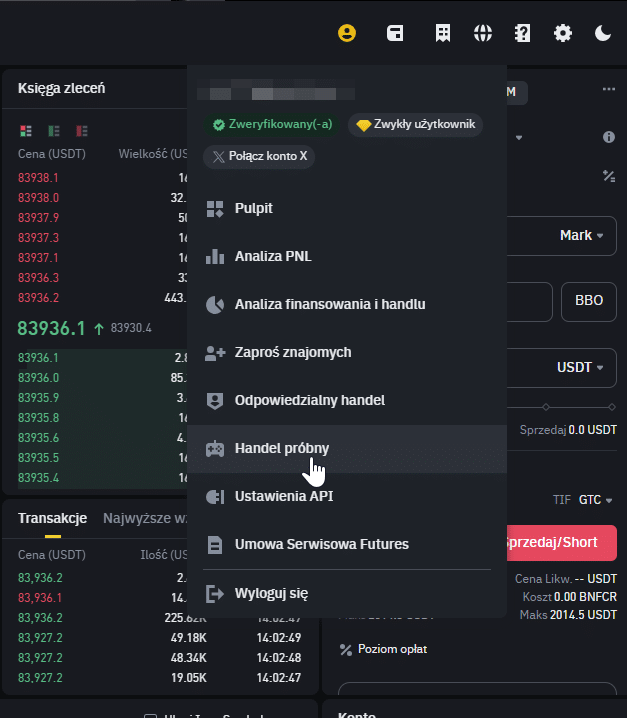
Task: Choose Zaproś znajomych from the menu
Action: point(347,353)
